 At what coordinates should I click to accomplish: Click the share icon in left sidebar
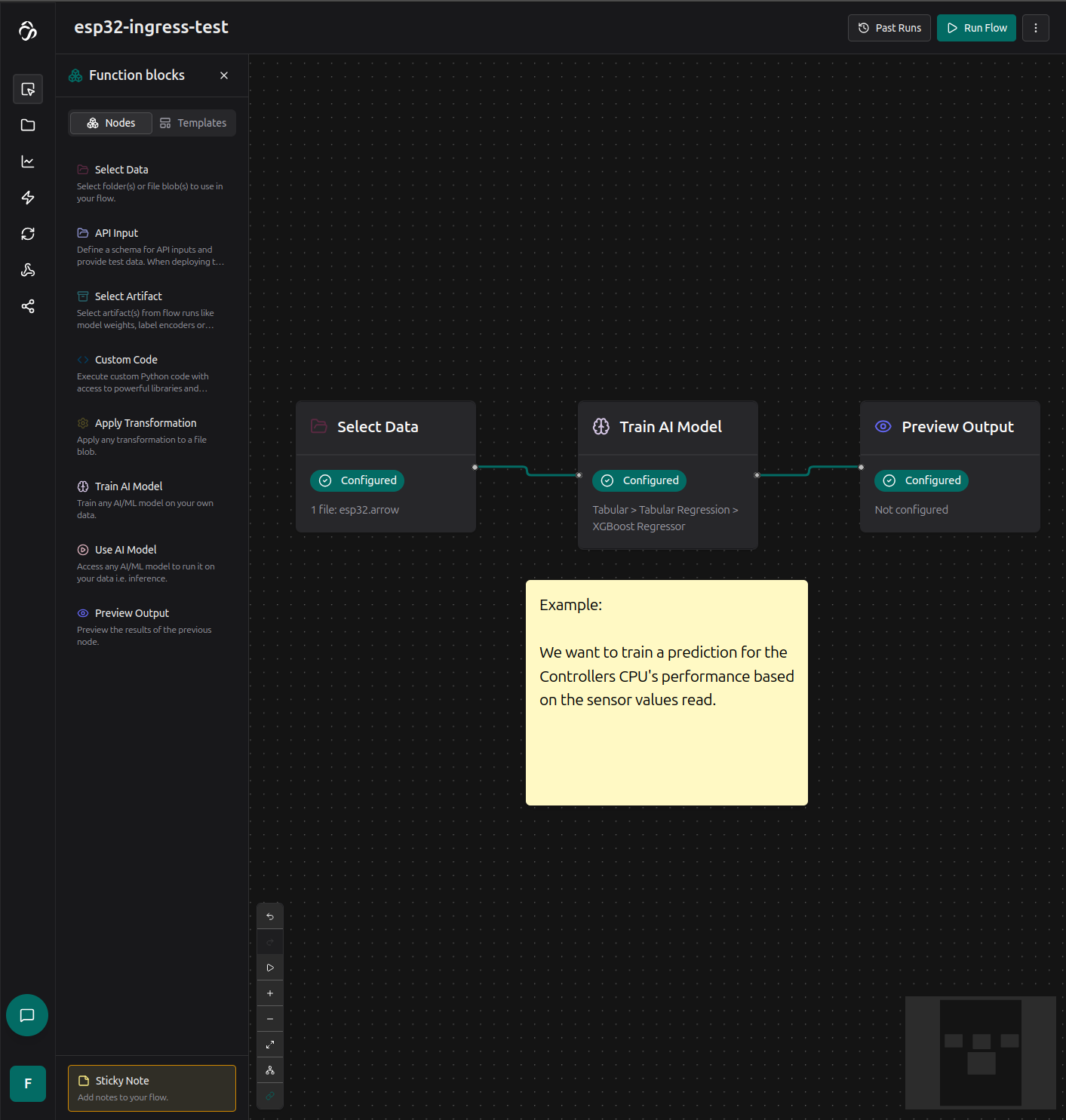pos(28,306)
